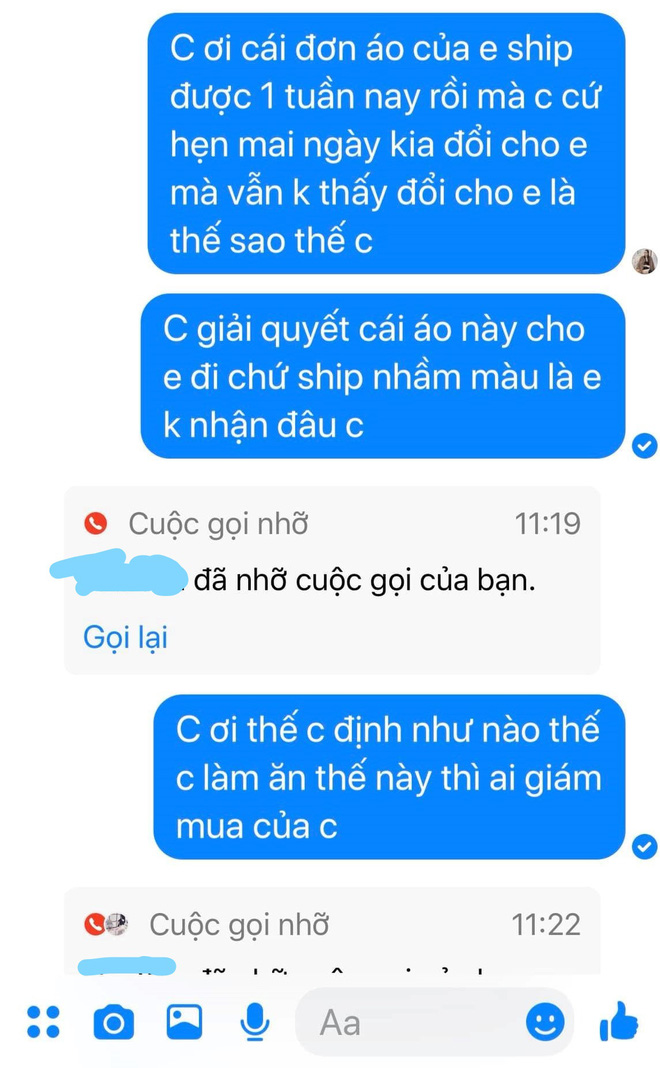
Task: Click the 11:22 timestamp
Action: (546, 924)
